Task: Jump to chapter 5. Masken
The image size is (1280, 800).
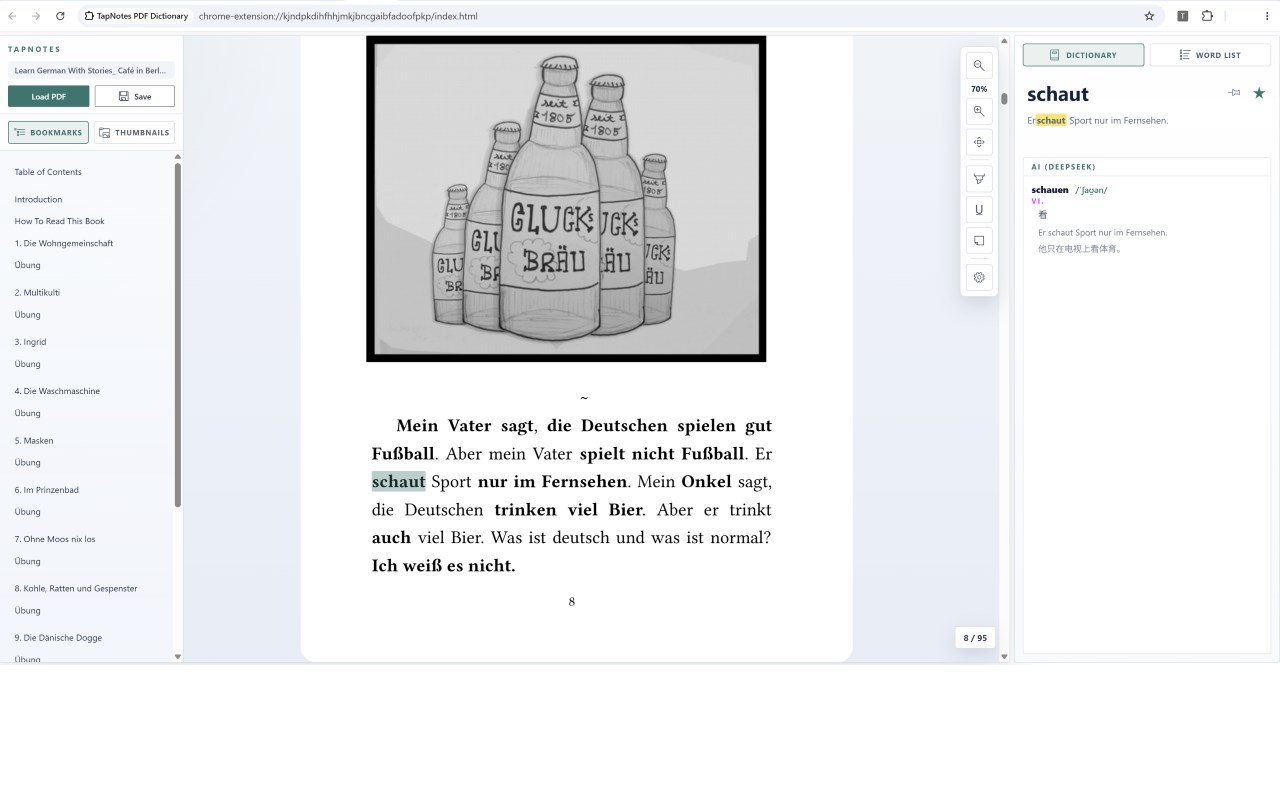Action: (x=34, y=440)
